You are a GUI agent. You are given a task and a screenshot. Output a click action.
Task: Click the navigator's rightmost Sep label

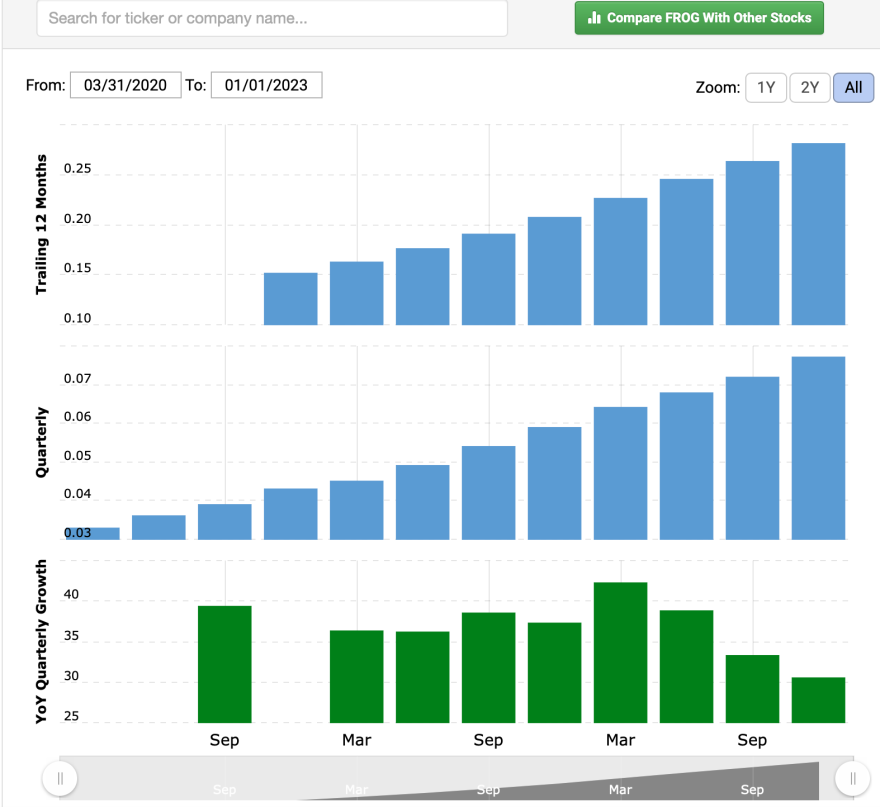[752, 790]
